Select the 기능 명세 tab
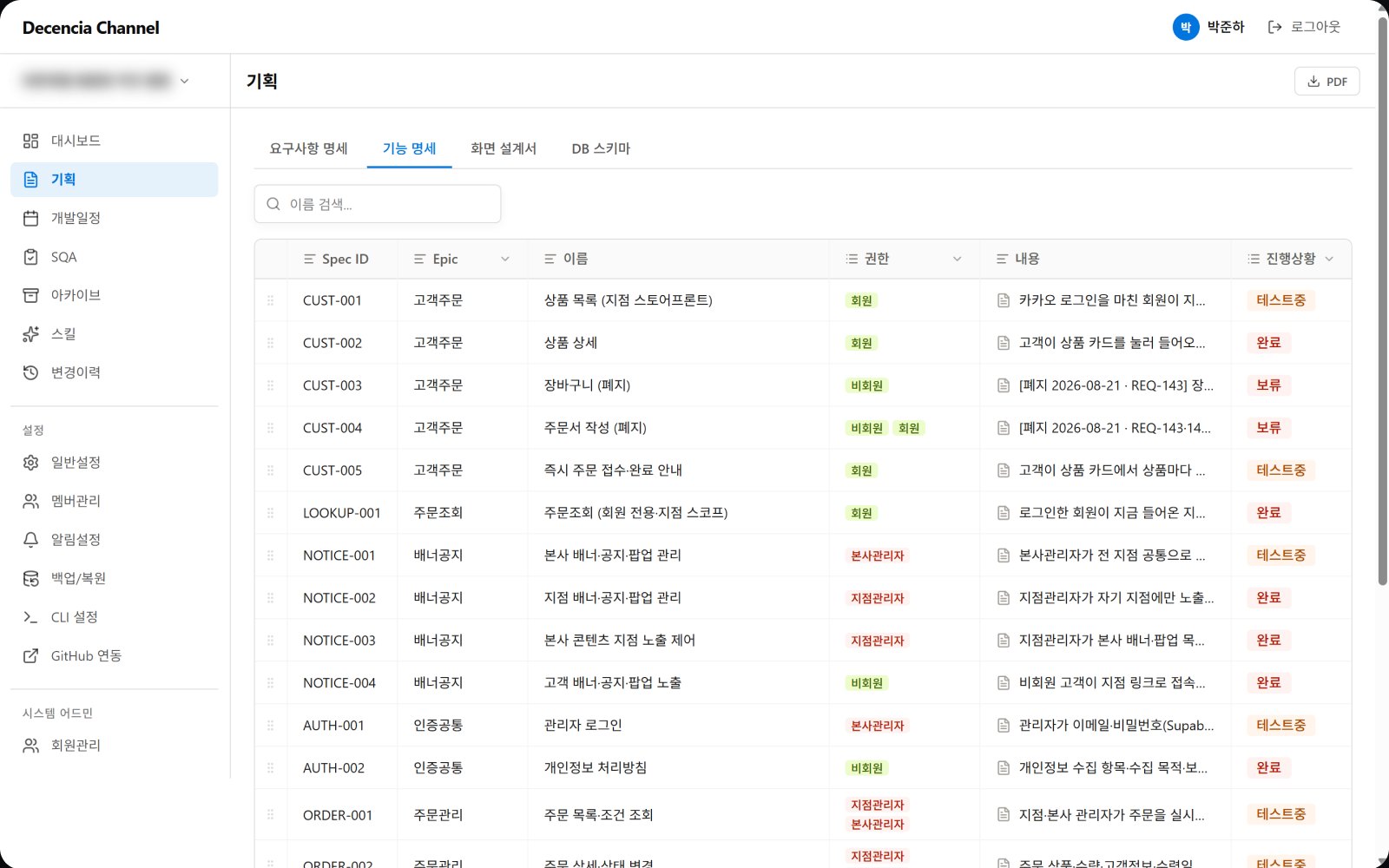Image resolution: width=1389 pixels, height=868 pixels. click(x=410, y=148)
